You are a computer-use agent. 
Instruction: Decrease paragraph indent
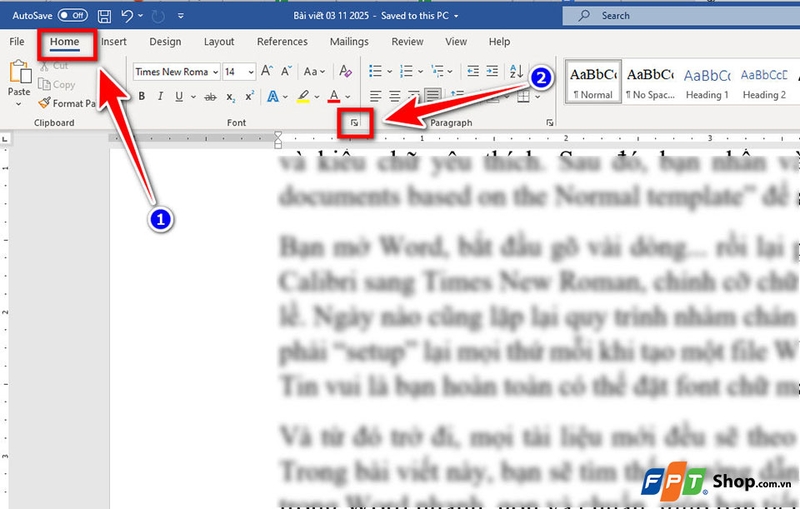click(x=473, y=71)
